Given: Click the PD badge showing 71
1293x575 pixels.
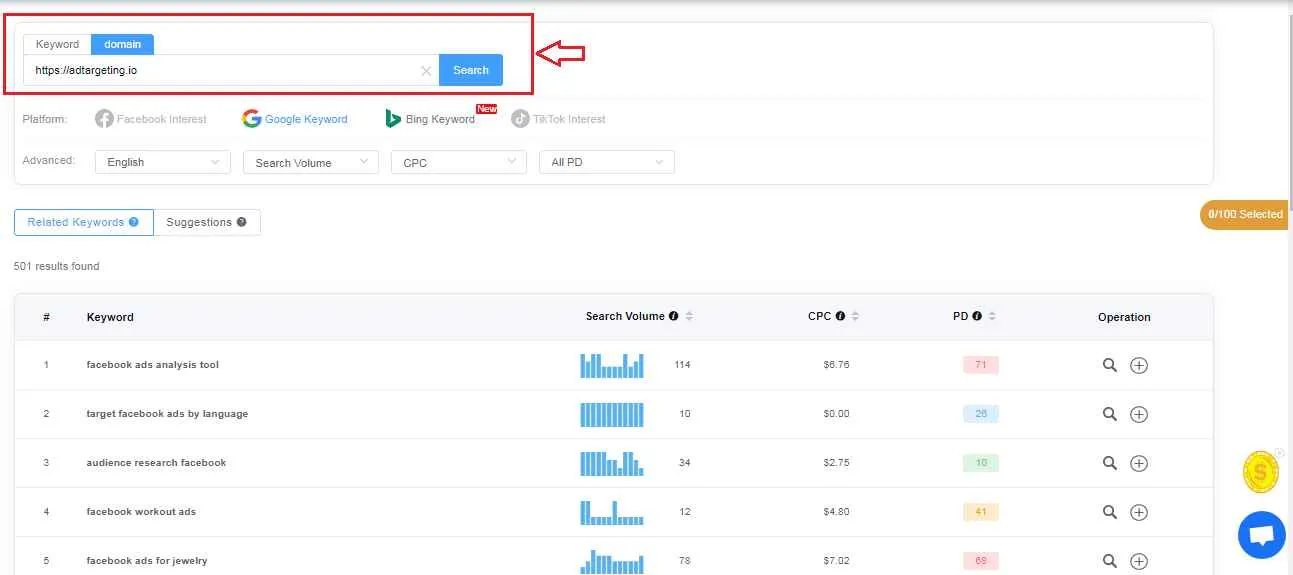Looking at the screenshot, I should tap(981, 365).
